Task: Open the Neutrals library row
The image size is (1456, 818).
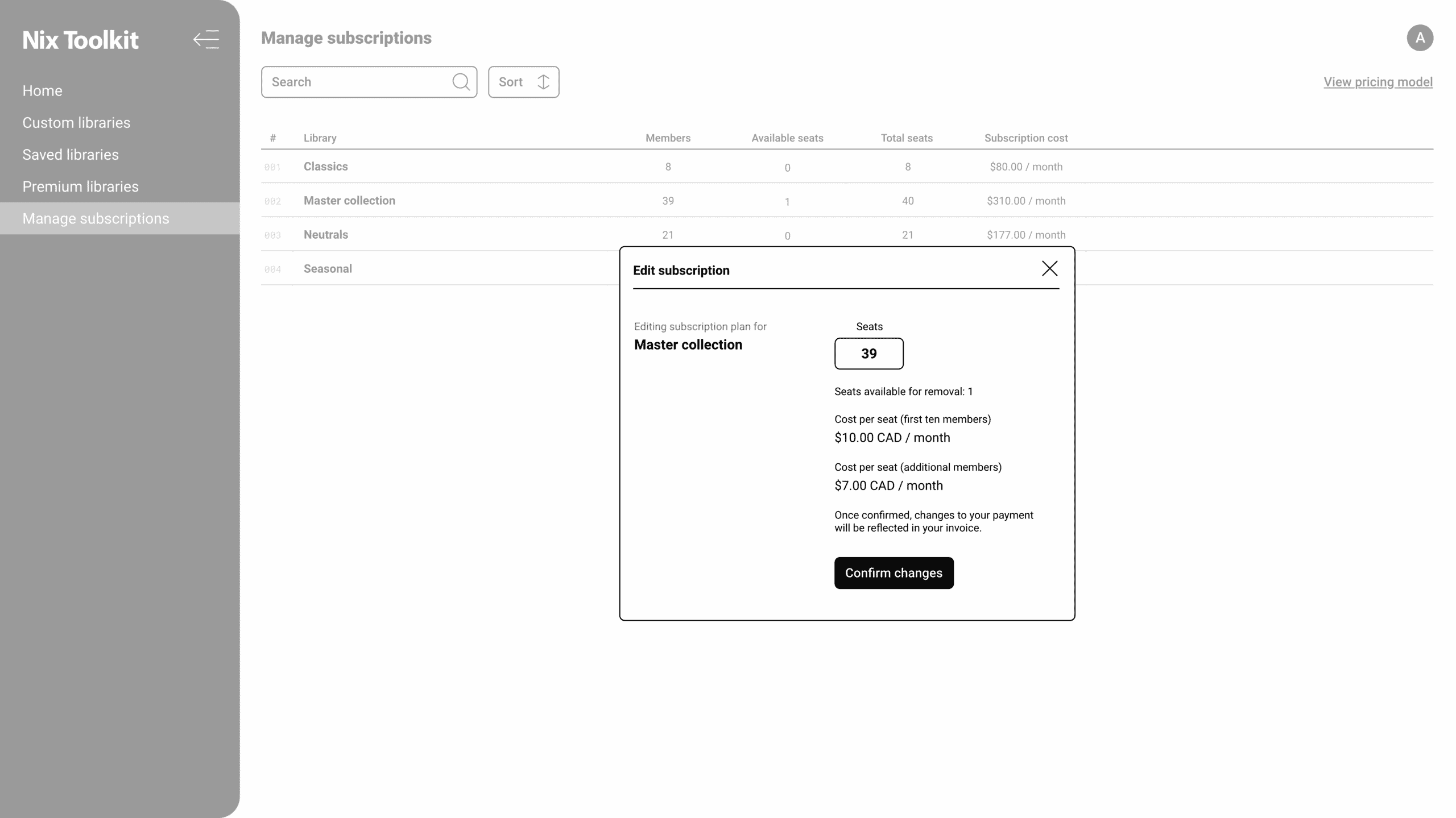Action: 326,235
